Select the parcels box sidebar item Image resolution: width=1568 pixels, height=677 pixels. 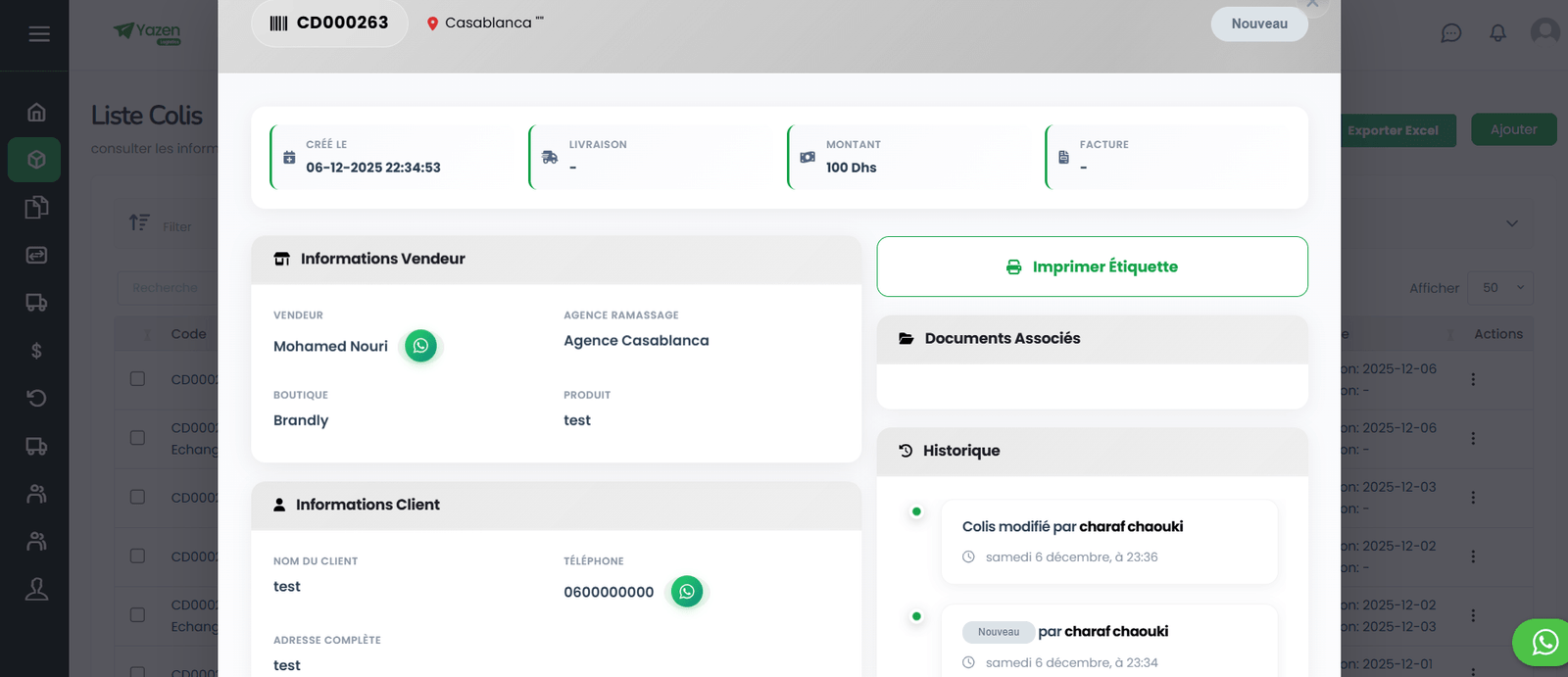[36, 160]
